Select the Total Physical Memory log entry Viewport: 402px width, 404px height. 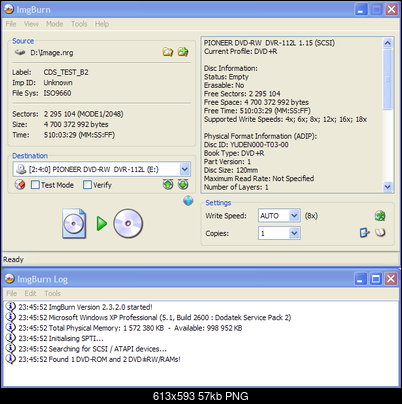(130, 328)
